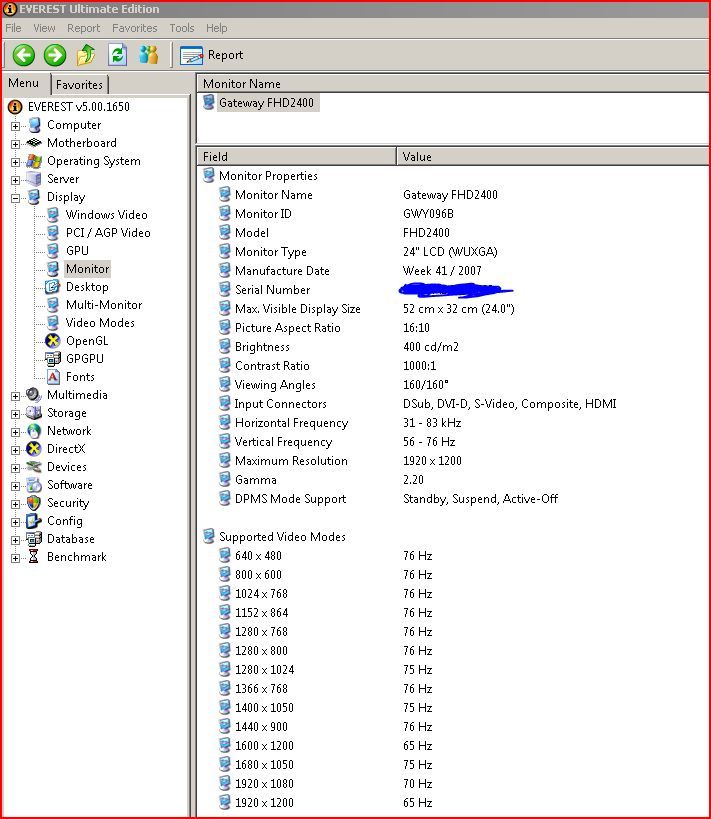Screen dimensions: 711x819
Task: Click the Refresh toolbar icon
Action: 118,55
